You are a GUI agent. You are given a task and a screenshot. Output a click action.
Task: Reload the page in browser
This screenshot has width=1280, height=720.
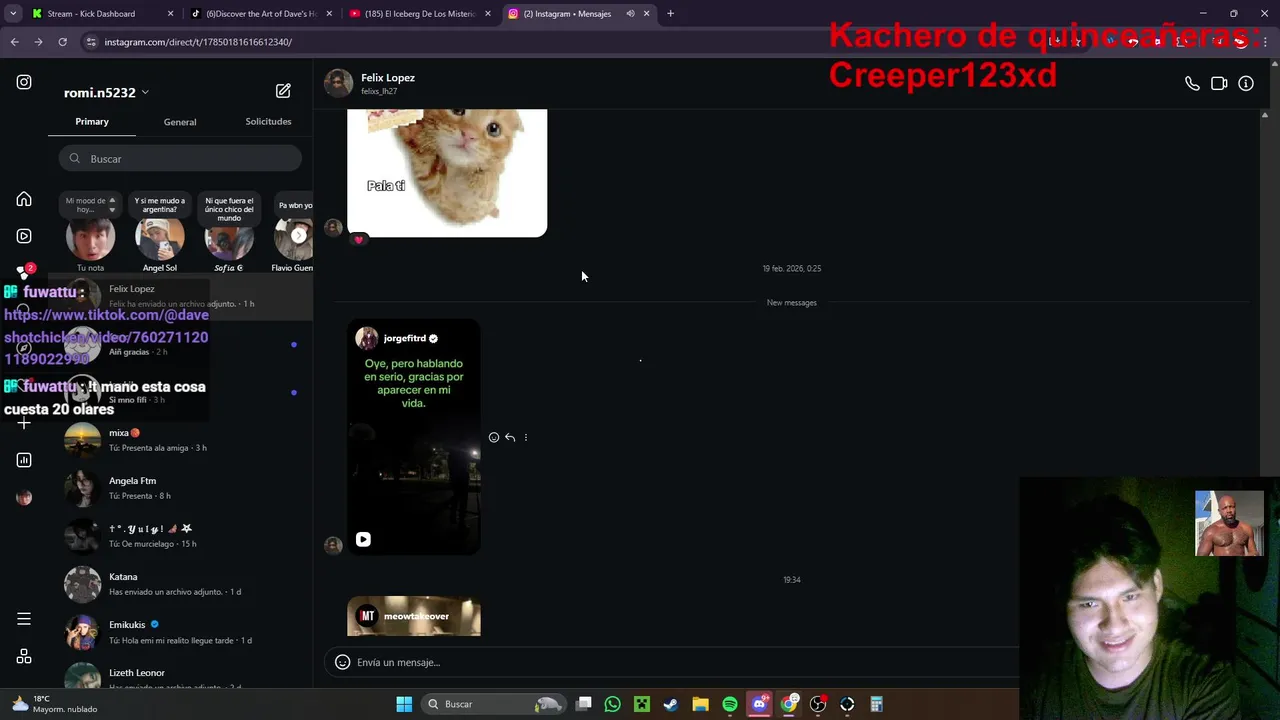click(62, 42)
